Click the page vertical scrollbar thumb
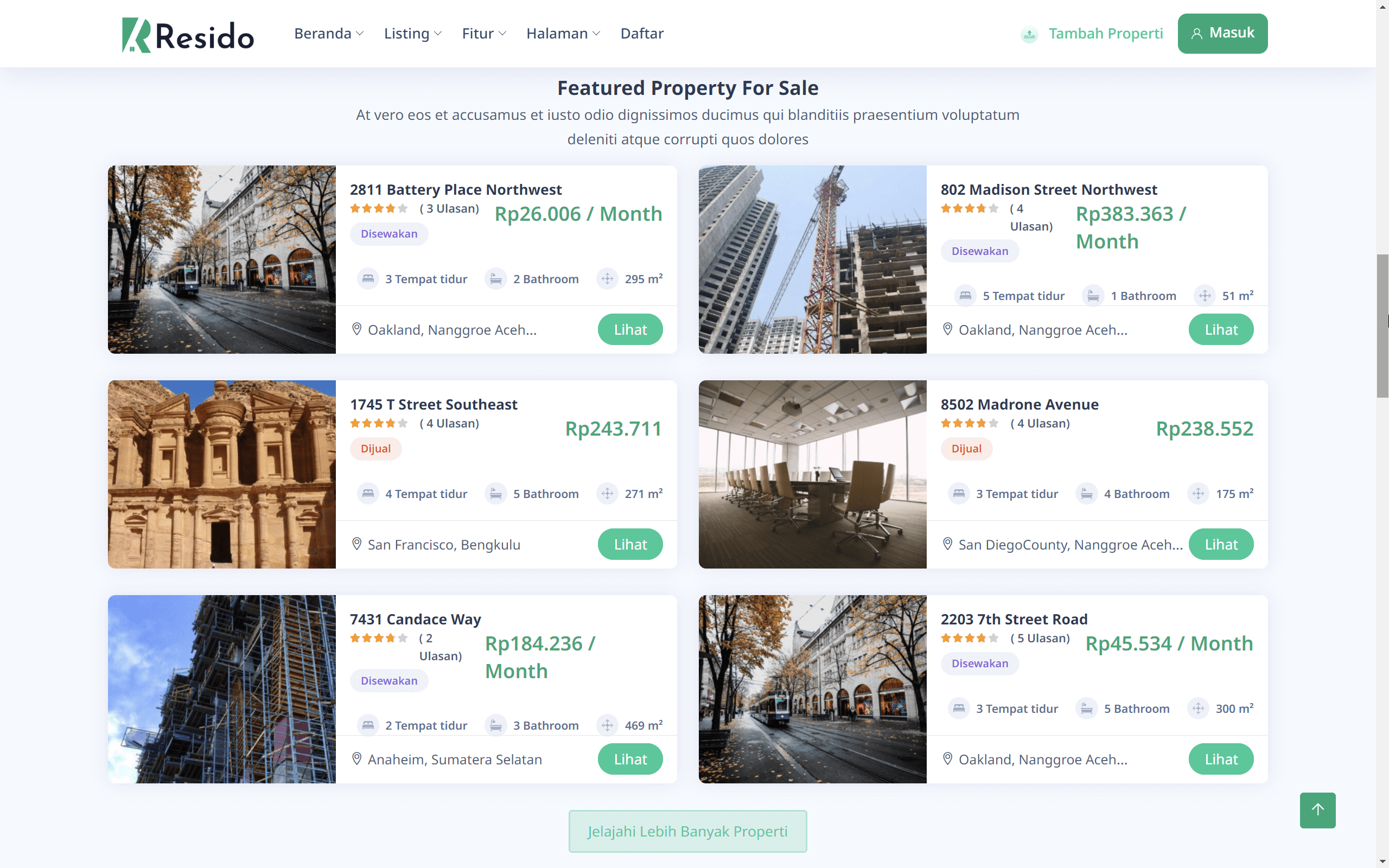This screenshot has height=868, width=1389. point(1382,325)
